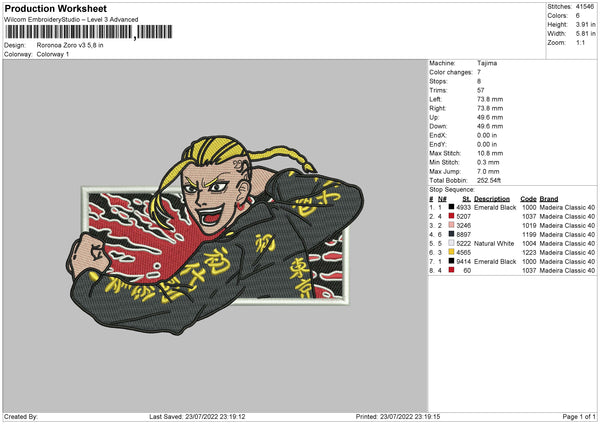The width and height of the screenshot is (600, 424).
Task: Select stitch count '3246'
Action: 463,225
